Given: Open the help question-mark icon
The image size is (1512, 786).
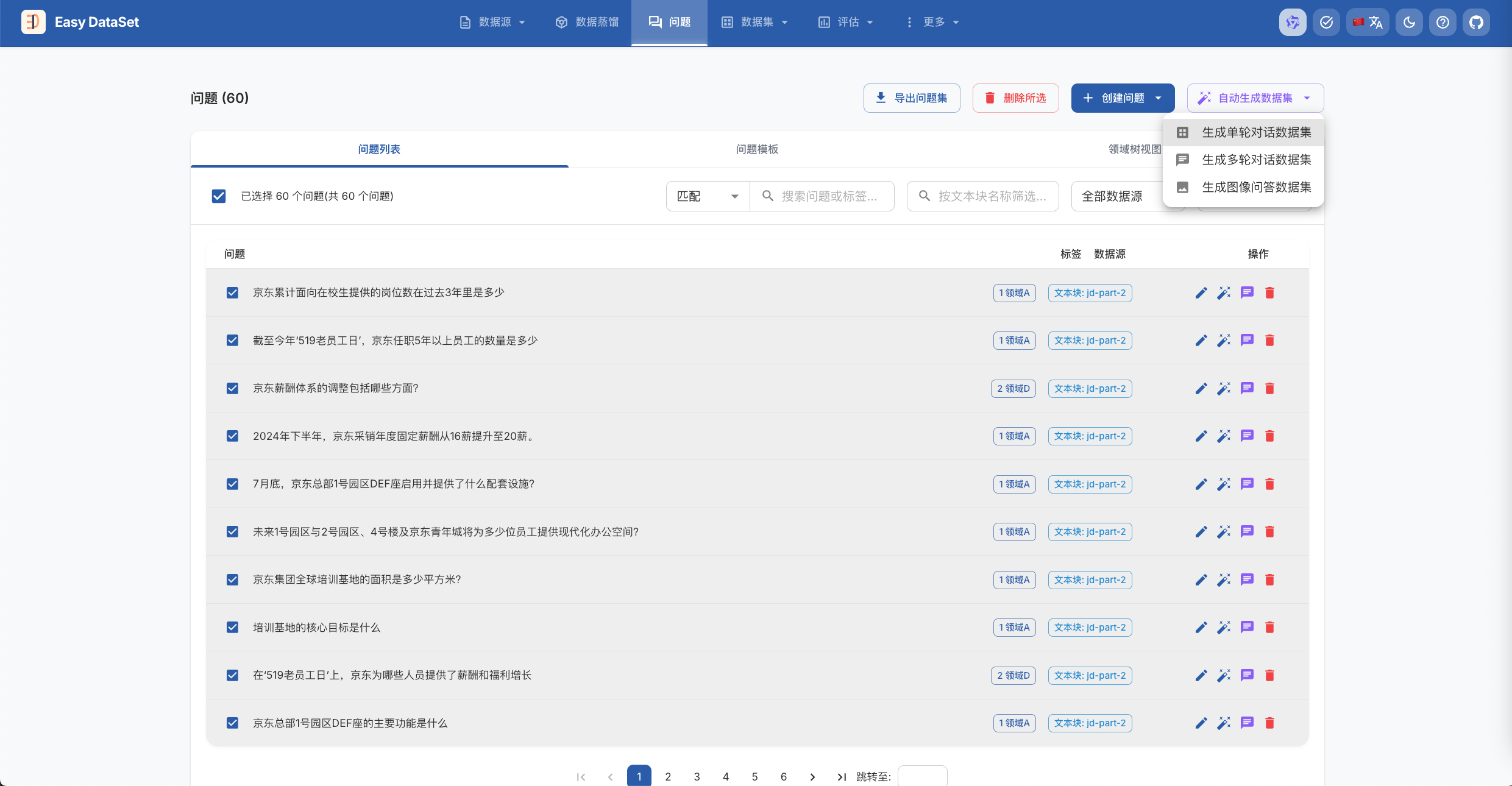Looking at the screenshot, I should click(x=1443, y=23).
